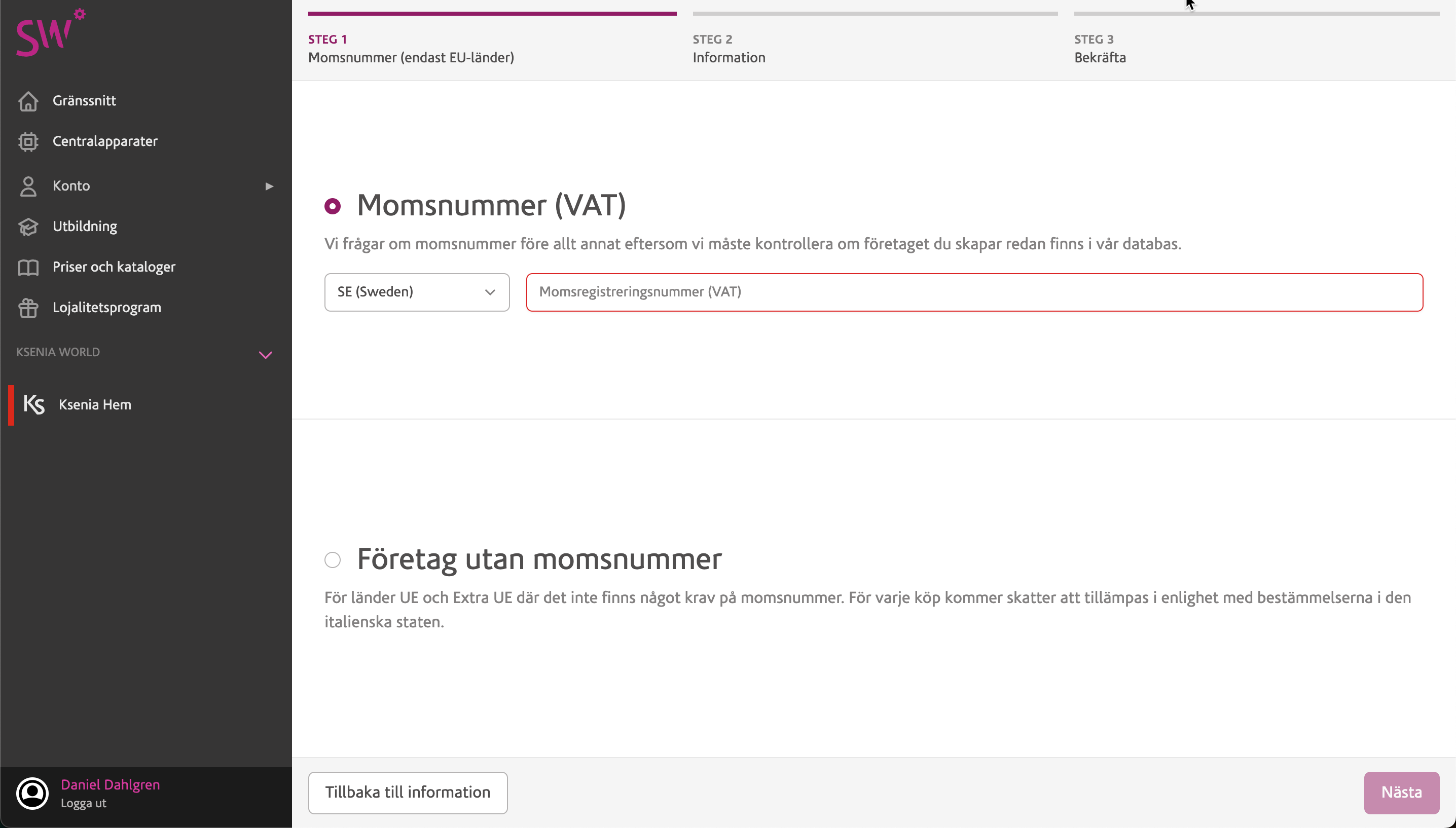Click the Konto person icon
The image size is (1456, 828).
[x=28, y=186]
